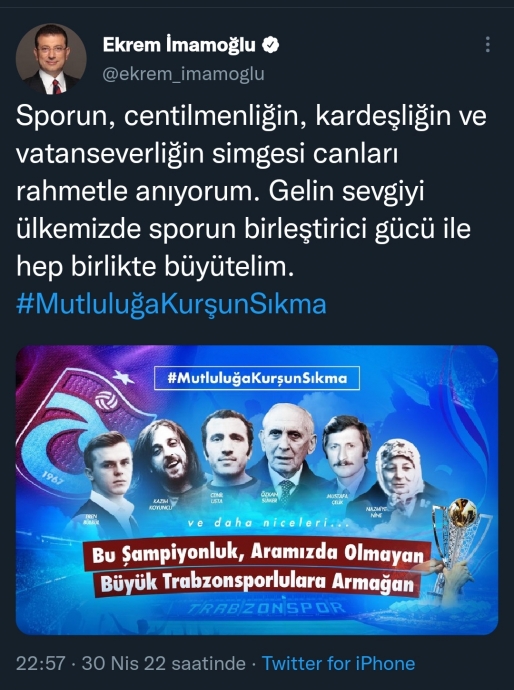The width and height of the screenshot is (514, 690).
Task: Open the three-dot more options menu
Action: [x=488, y=44]
